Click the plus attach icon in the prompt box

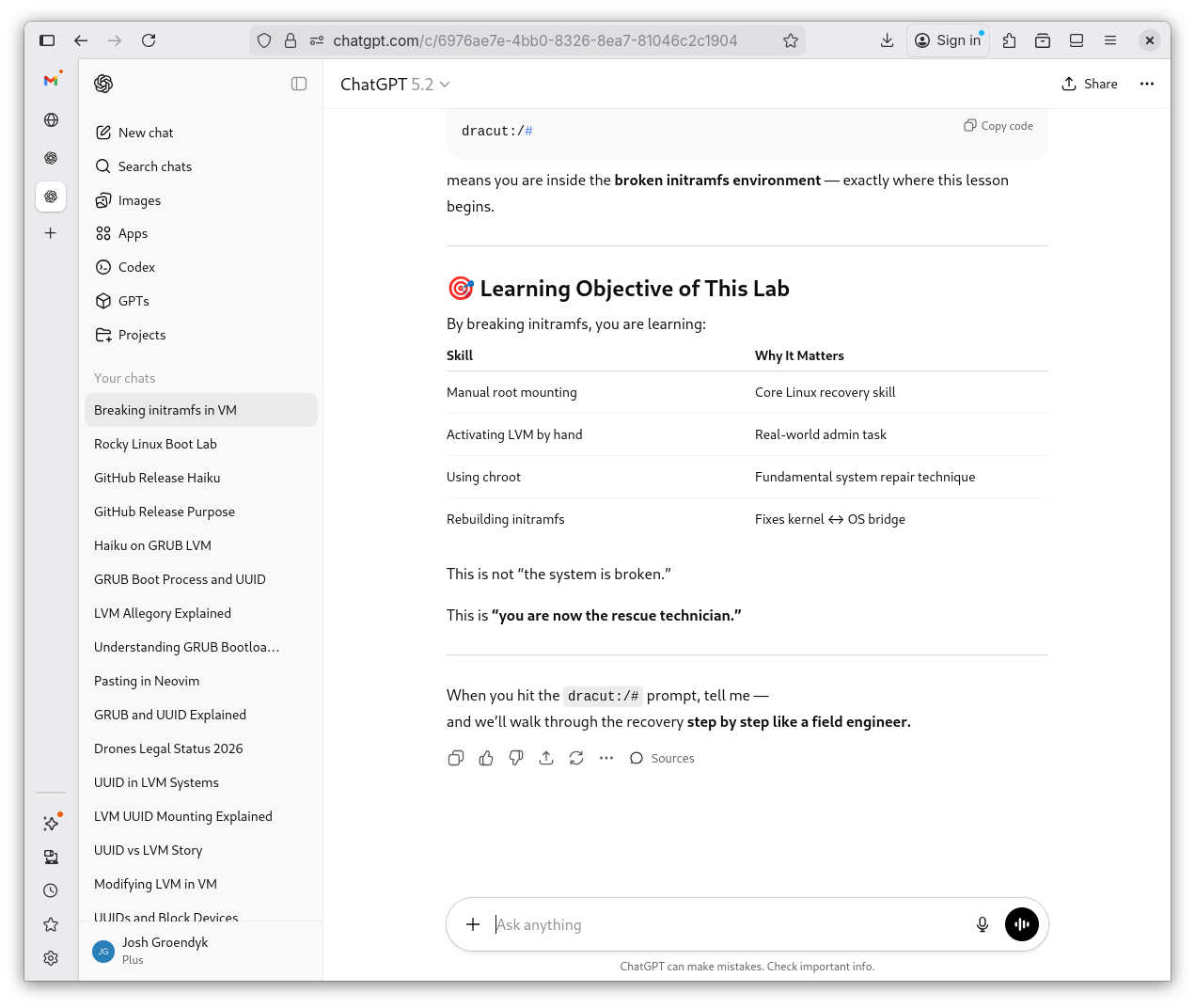click(473, 924)
